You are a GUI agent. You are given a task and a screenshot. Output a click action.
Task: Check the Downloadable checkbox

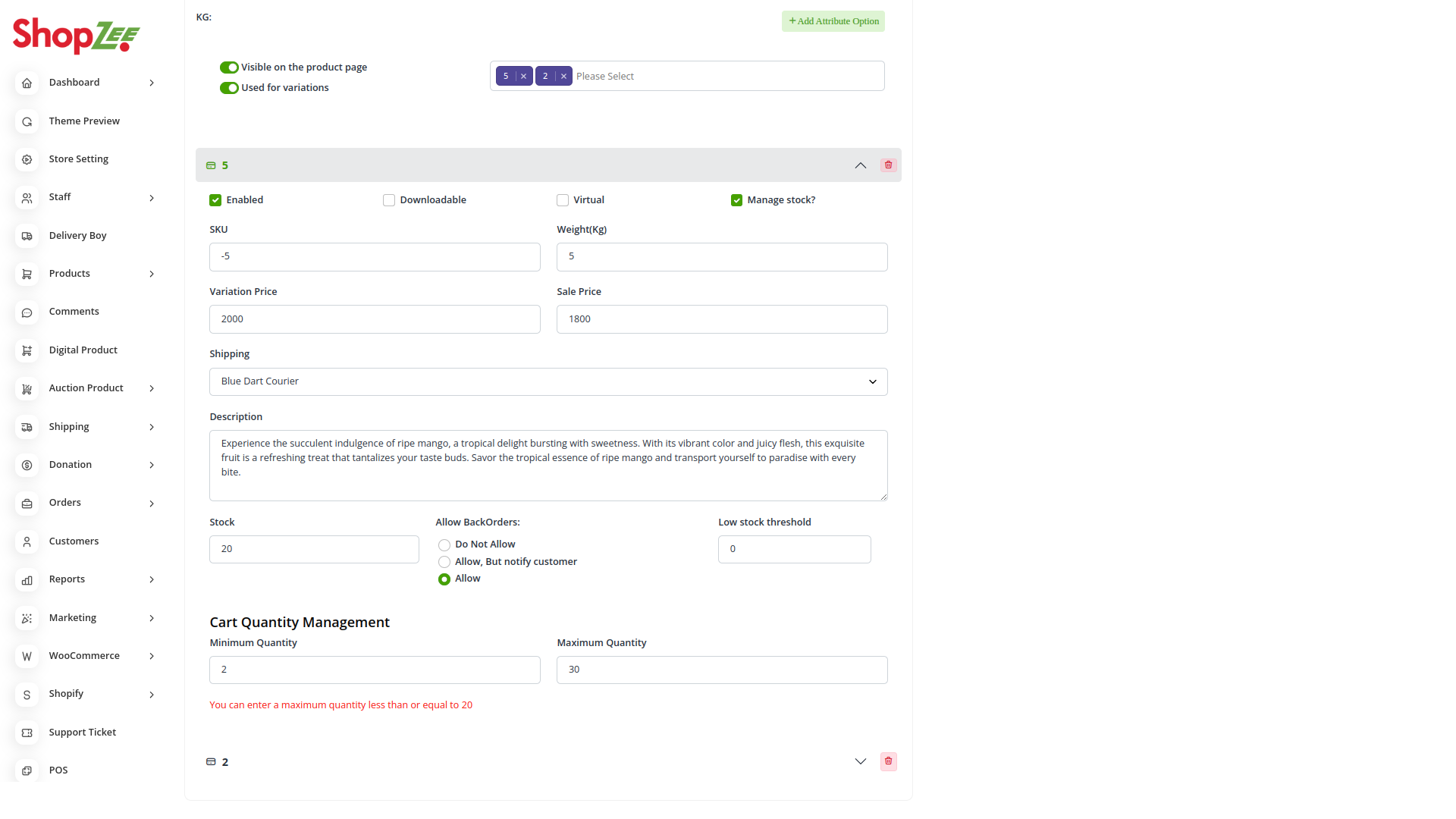click(389, 200)
